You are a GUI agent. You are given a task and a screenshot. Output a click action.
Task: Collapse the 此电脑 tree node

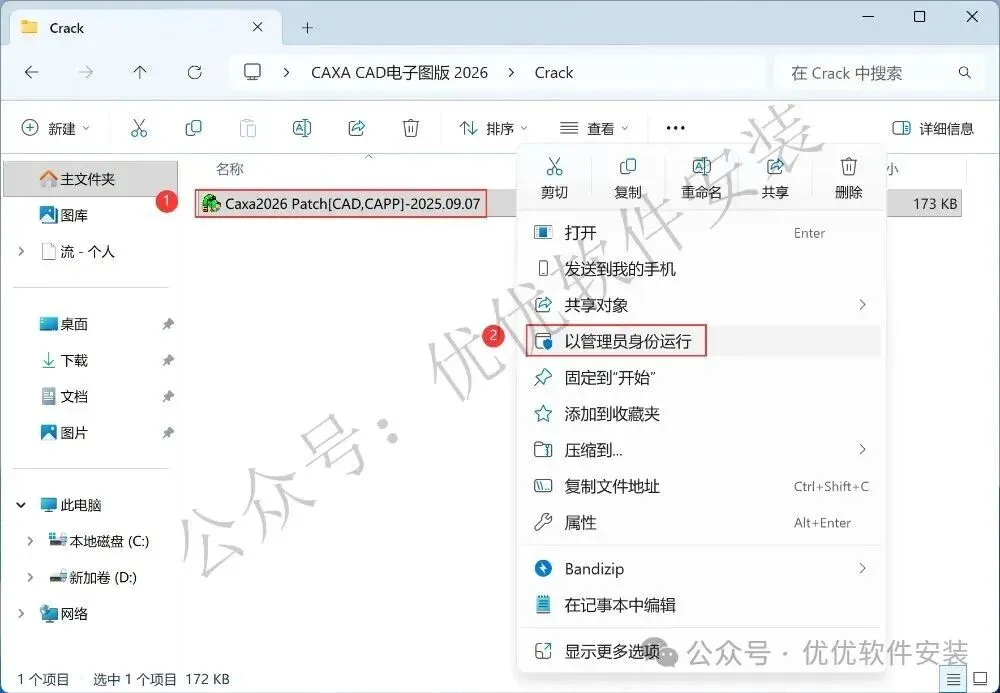coord(21,505)
